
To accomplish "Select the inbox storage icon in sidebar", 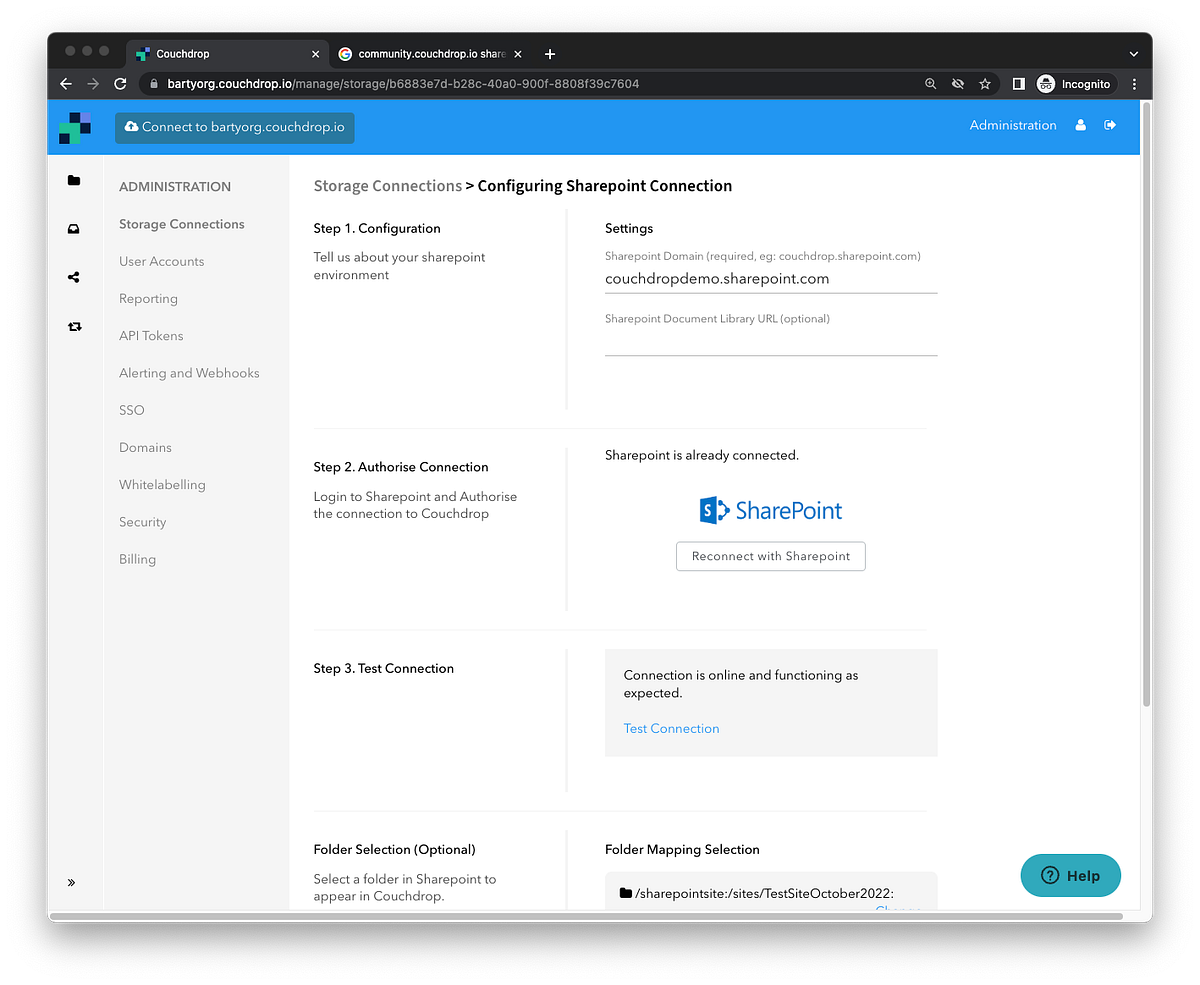I will point(74,229).
